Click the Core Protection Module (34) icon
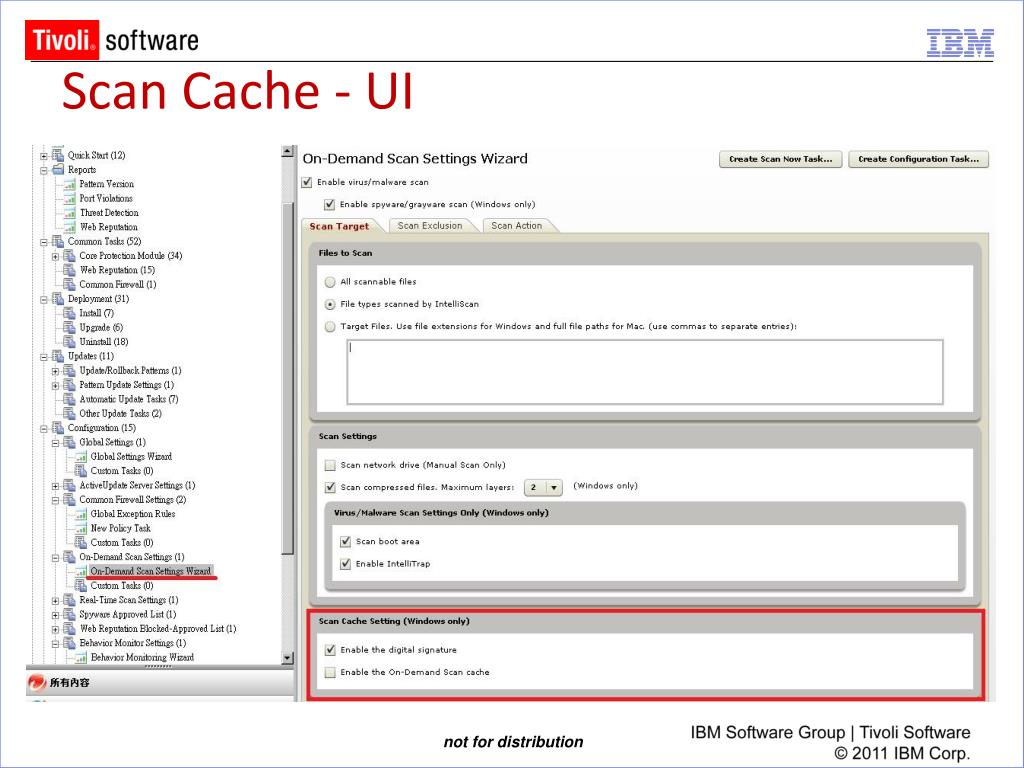 click(x=69, y=255)
